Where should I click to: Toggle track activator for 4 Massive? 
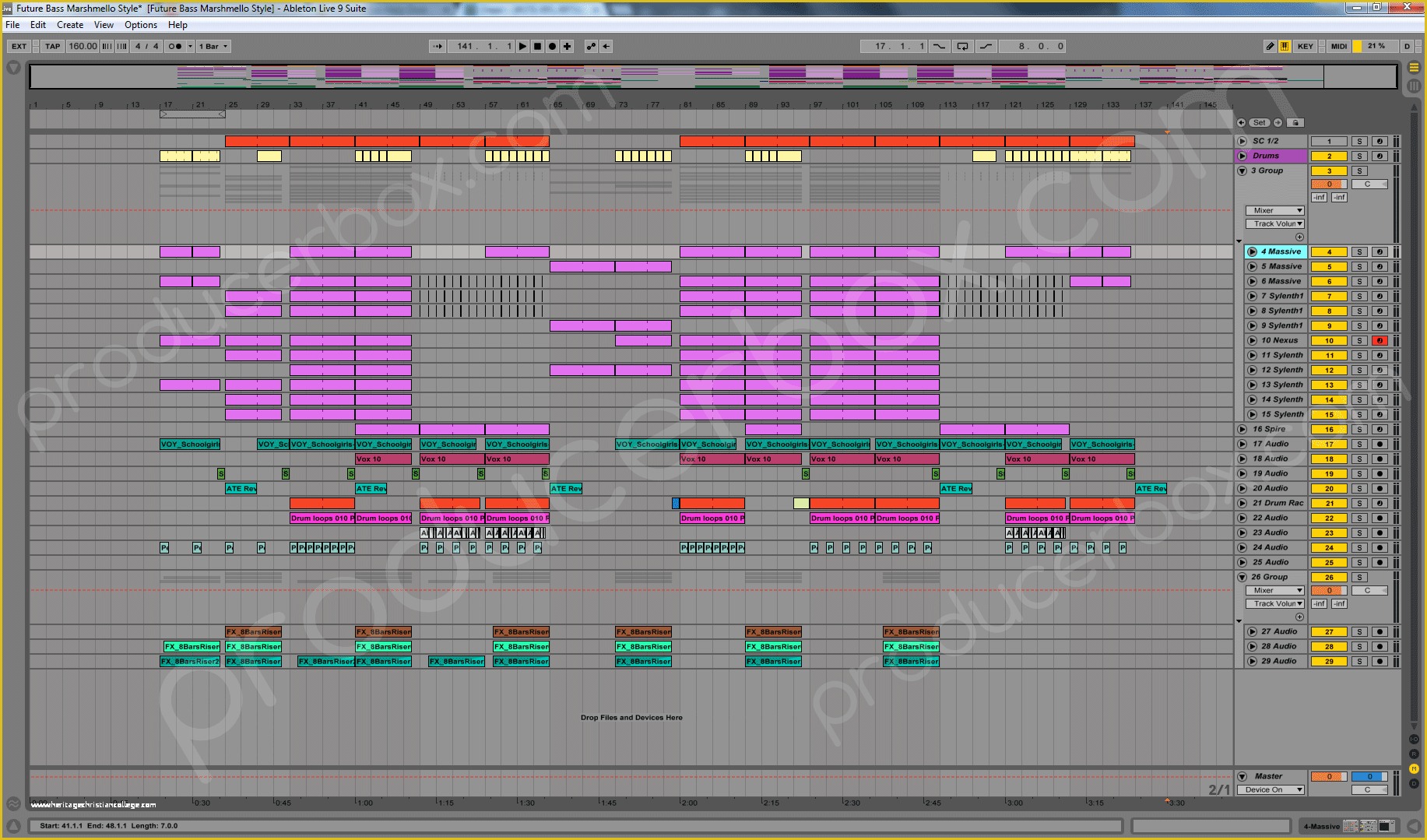coord(1329,251)
